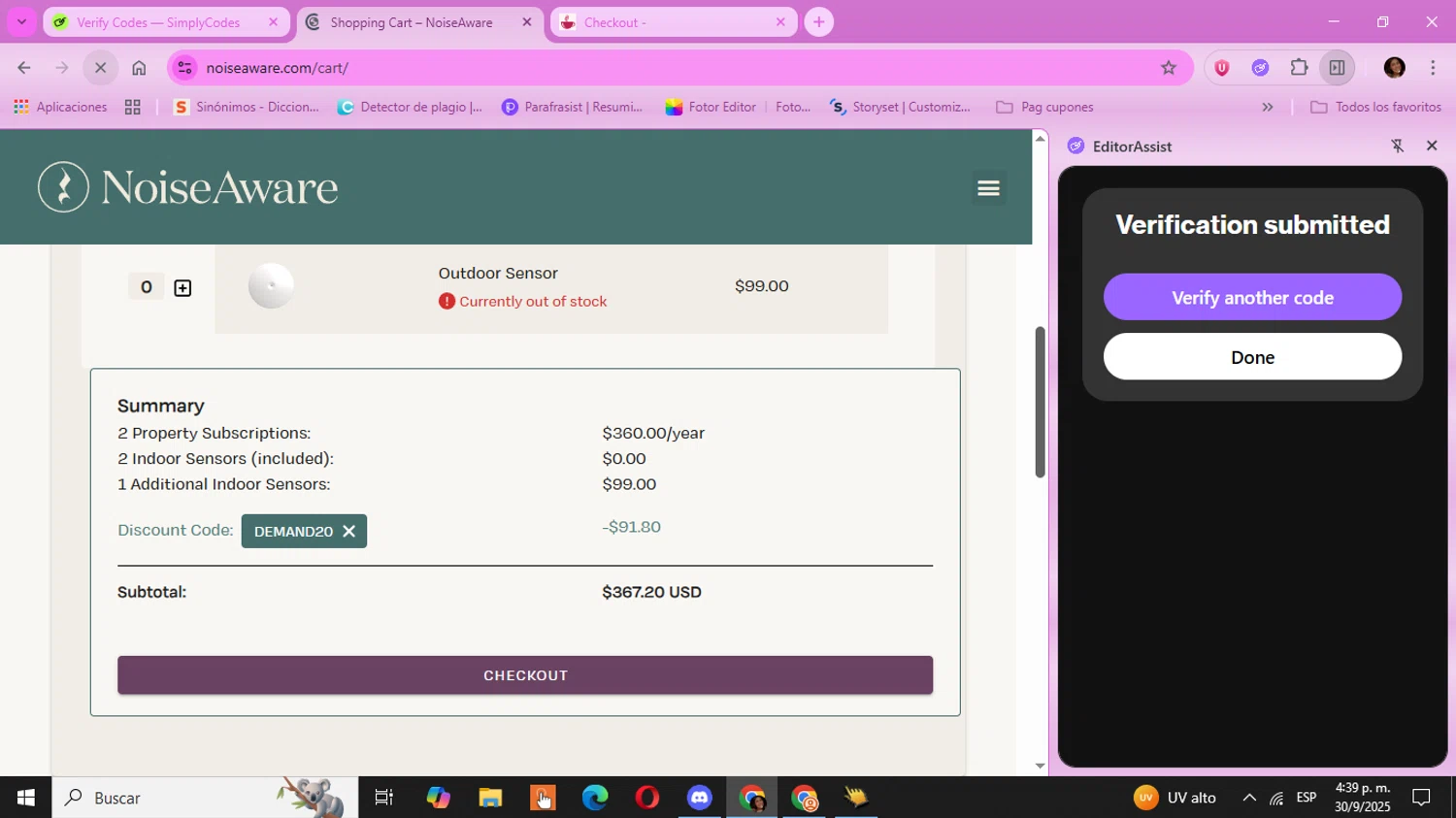Click the CHECKOUT button
Screen dimensions: 1456x818
click(525, 675)
